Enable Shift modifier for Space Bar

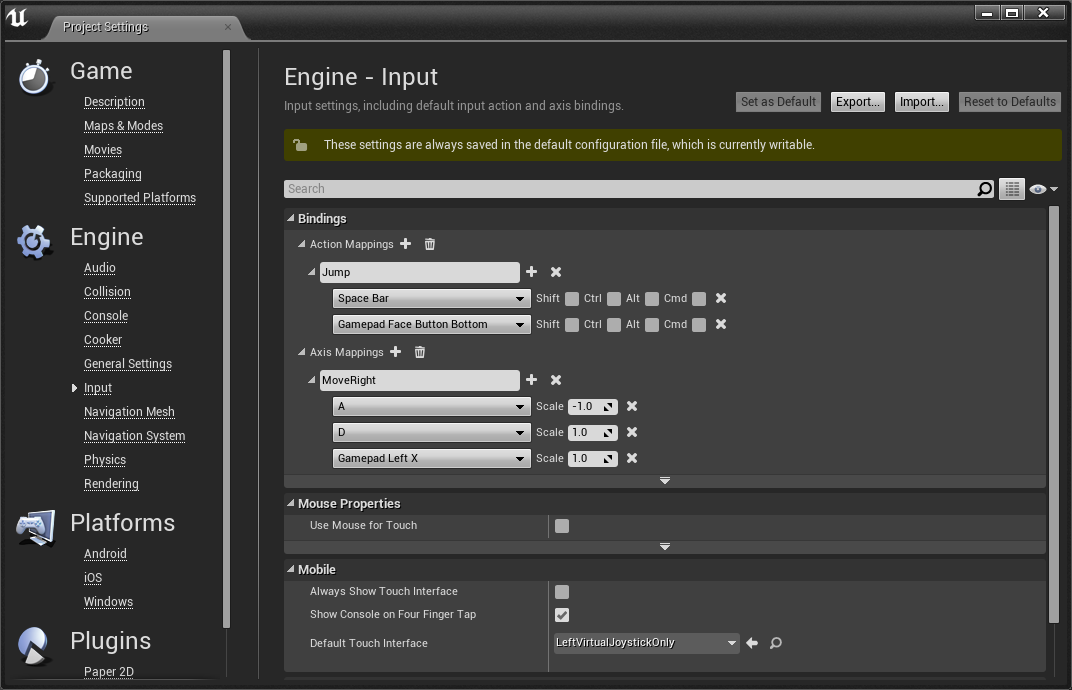(572, 299)
